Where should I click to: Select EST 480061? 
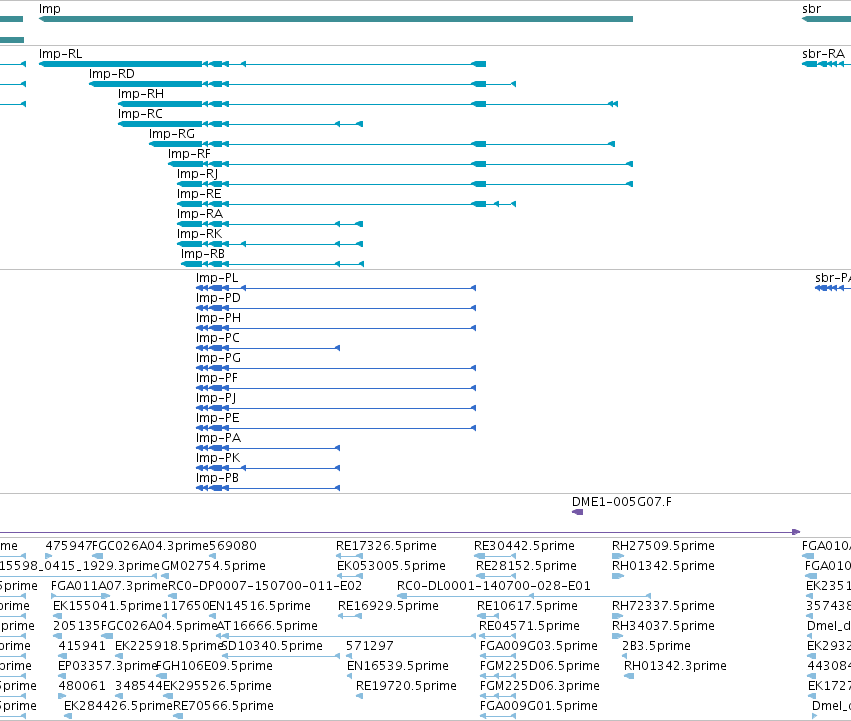[82, 687]
